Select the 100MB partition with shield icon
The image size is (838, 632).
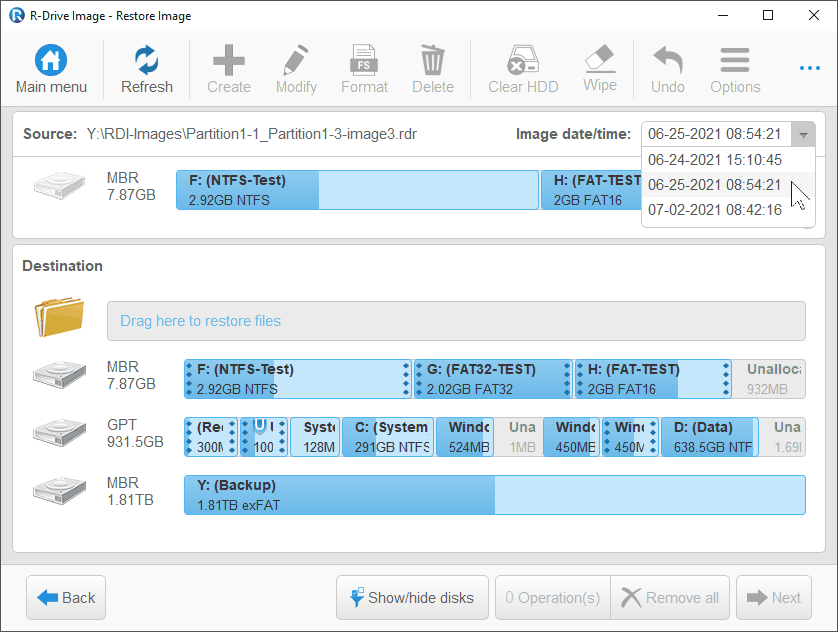[263, 437]
